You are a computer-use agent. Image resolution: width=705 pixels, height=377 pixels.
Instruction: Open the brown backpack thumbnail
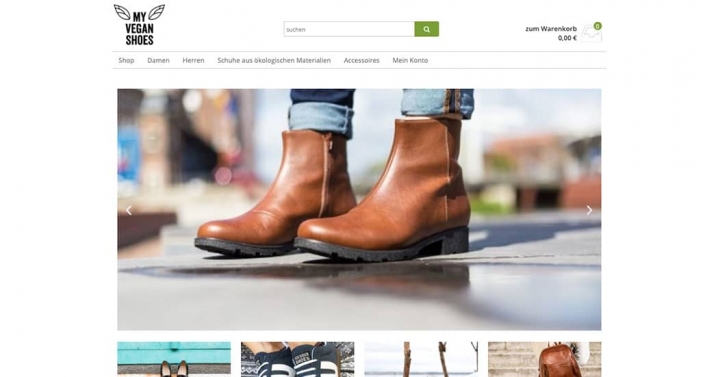click(544, 359)
